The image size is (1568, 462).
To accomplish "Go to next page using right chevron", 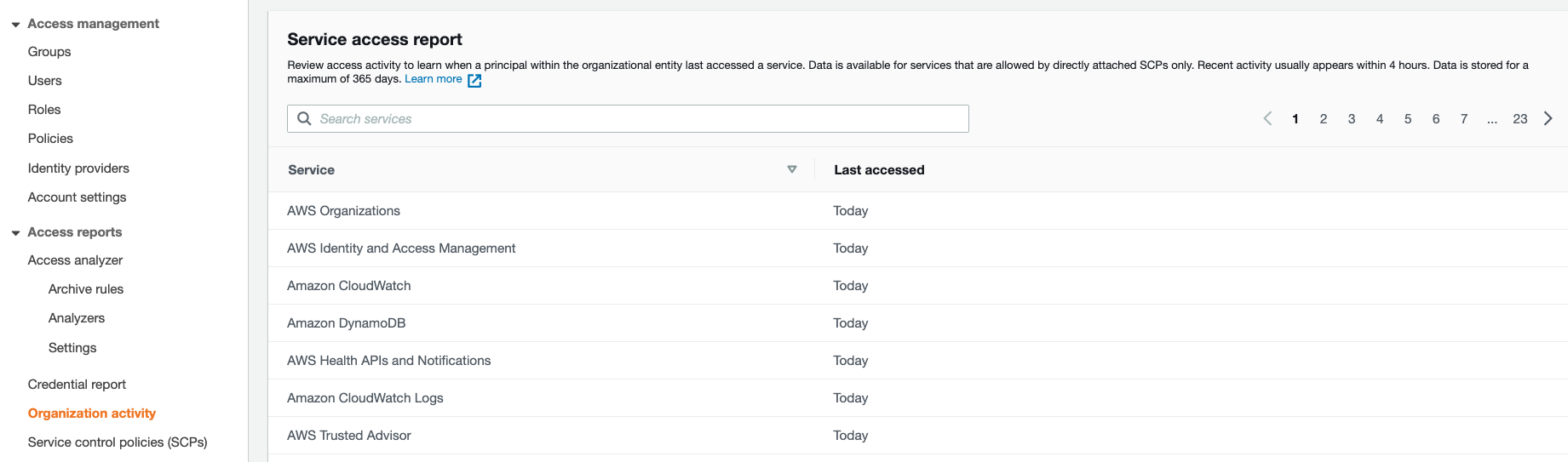I will coord(1548,118).
